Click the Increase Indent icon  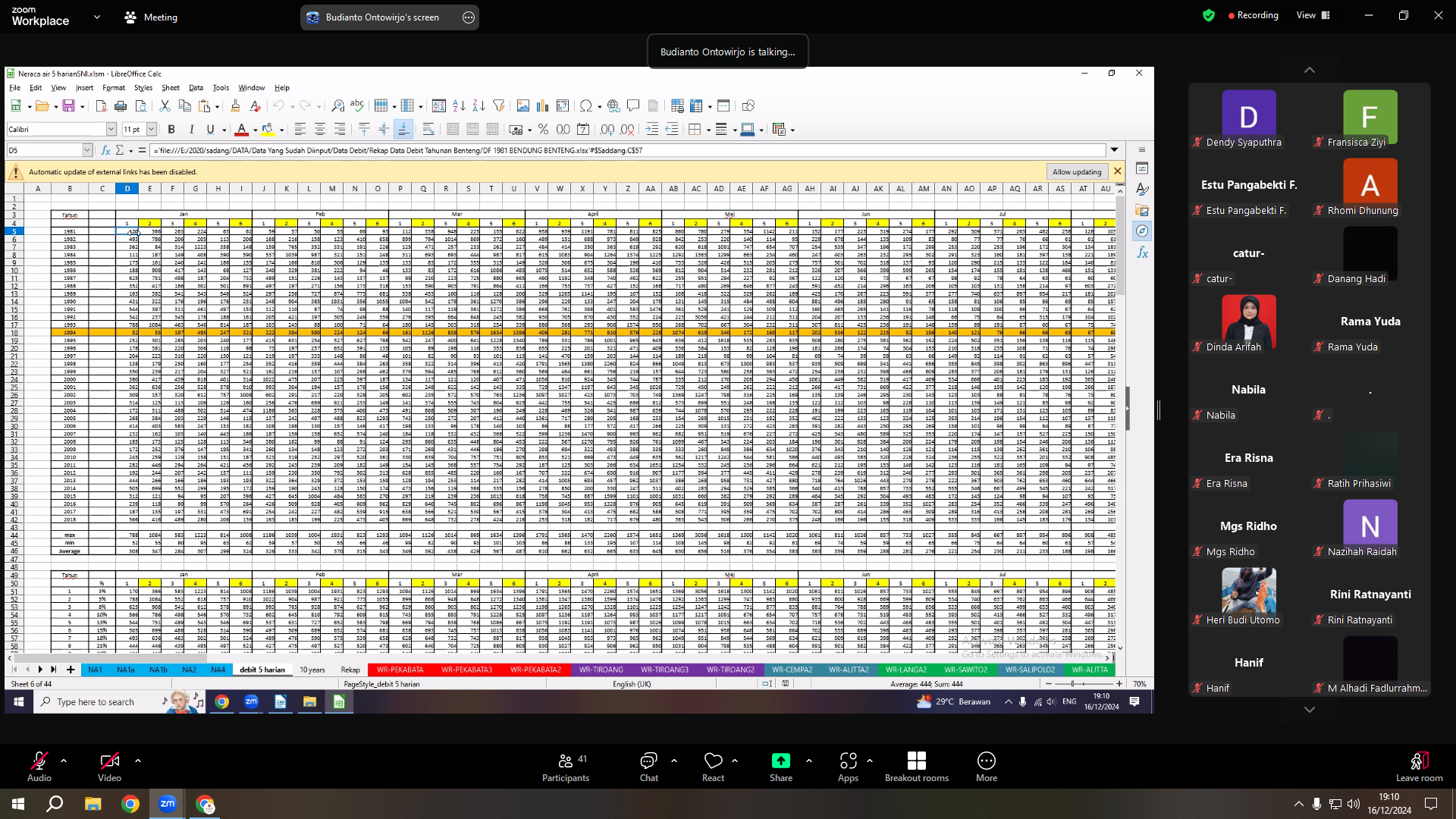click(x=652, y=130)
